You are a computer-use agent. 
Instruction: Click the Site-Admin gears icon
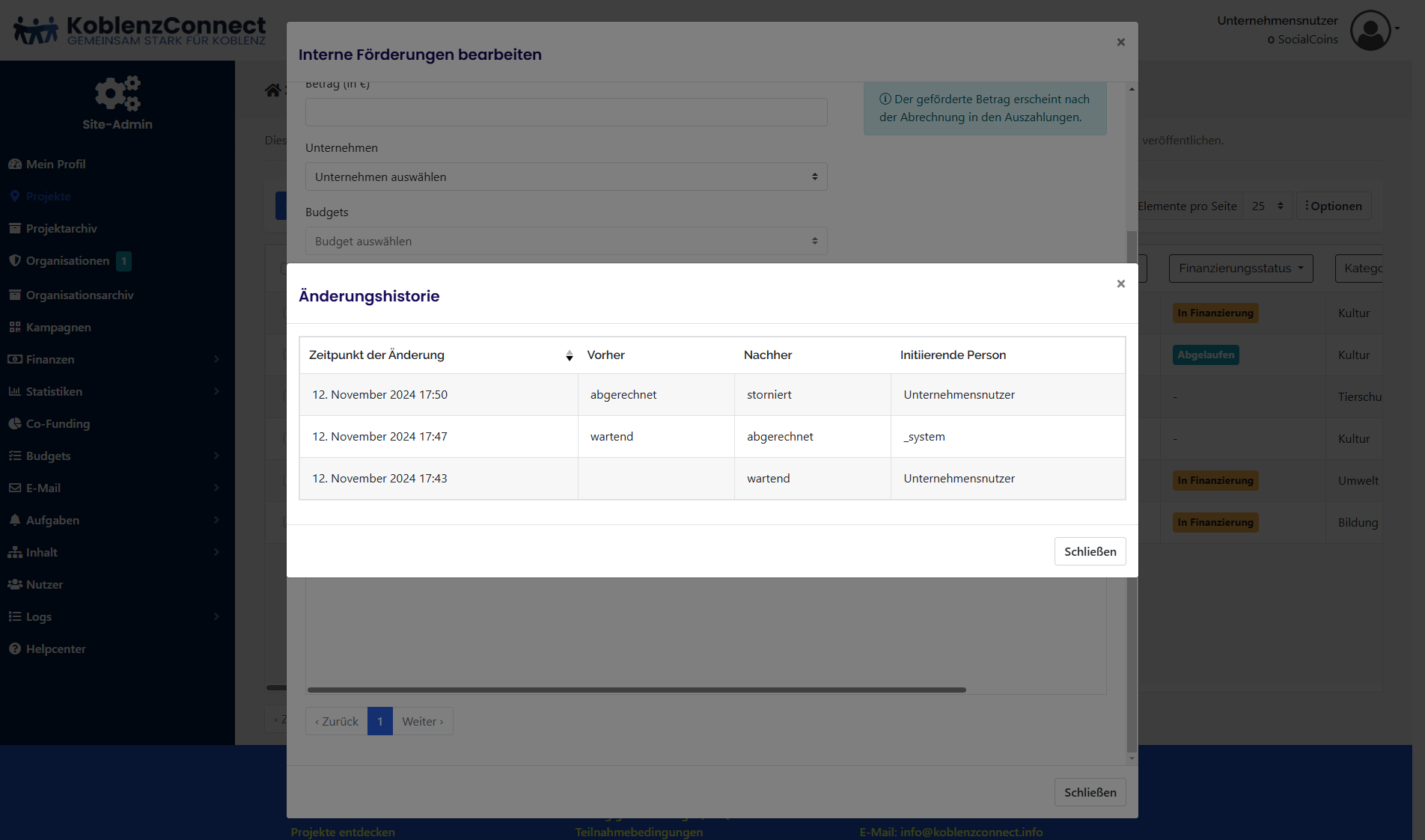(x=118, y=93)
